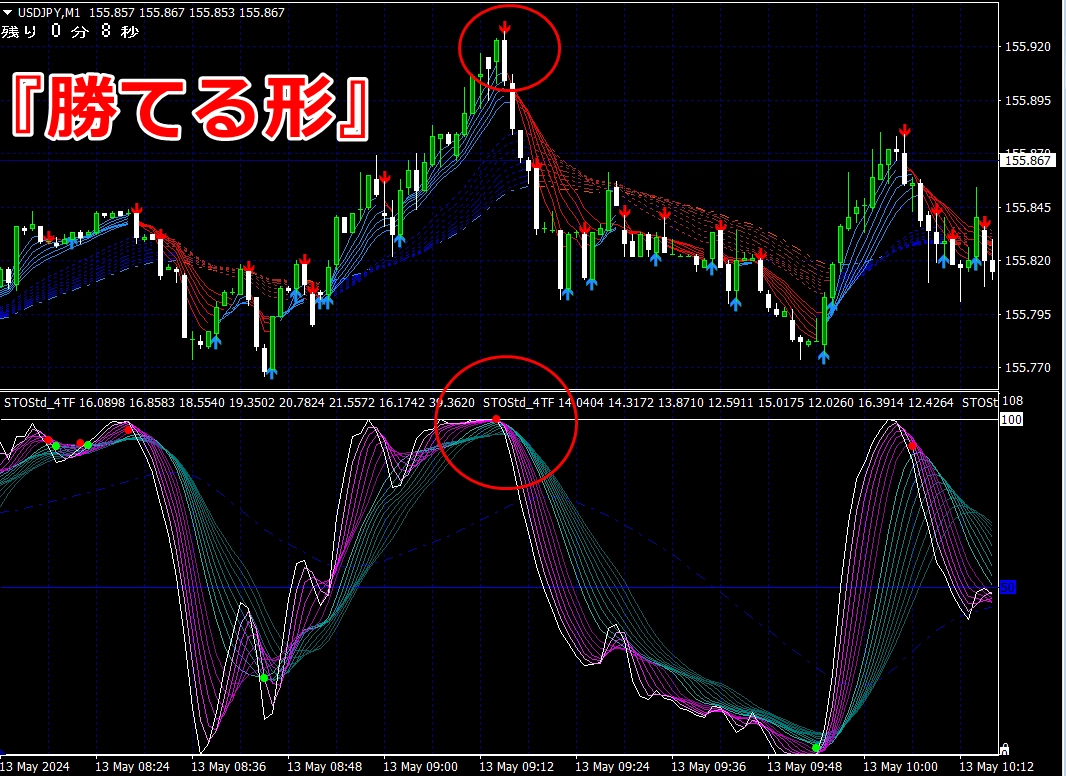1066x776 pixels.
Task: Click the 155.770 price axis label
Action: point(1027,368)
